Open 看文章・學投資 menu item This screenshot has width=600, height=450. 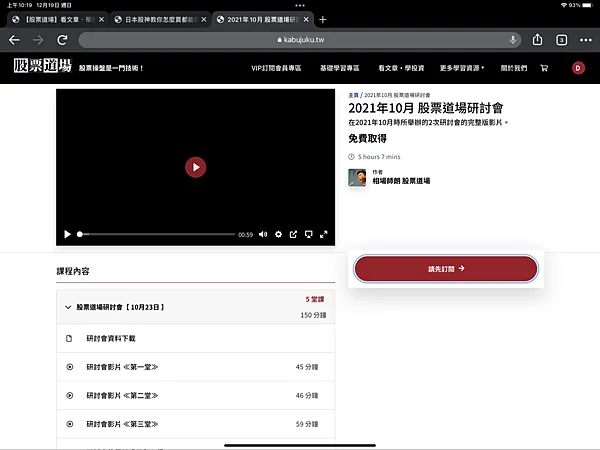401,68
